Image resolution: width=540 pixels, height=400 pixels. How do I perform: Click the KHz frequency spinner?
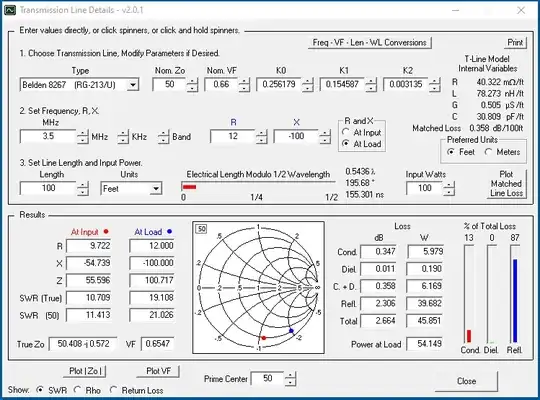pyautogui.click(x=123, y=137)
